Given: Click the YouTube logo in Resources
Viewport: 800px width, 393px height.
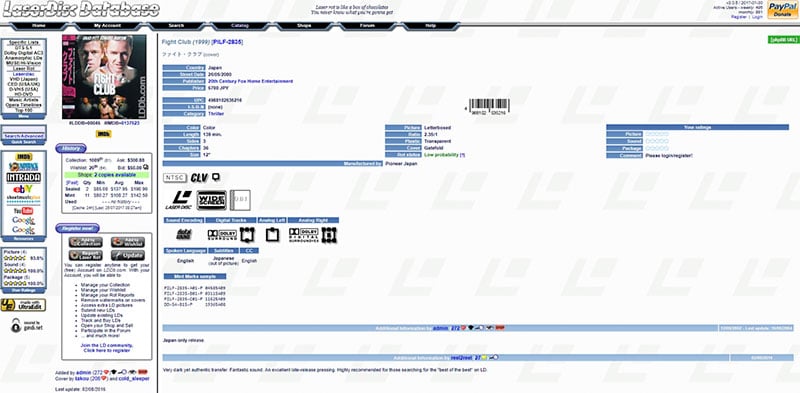Looking at the screenshot, I should point(23,211).
